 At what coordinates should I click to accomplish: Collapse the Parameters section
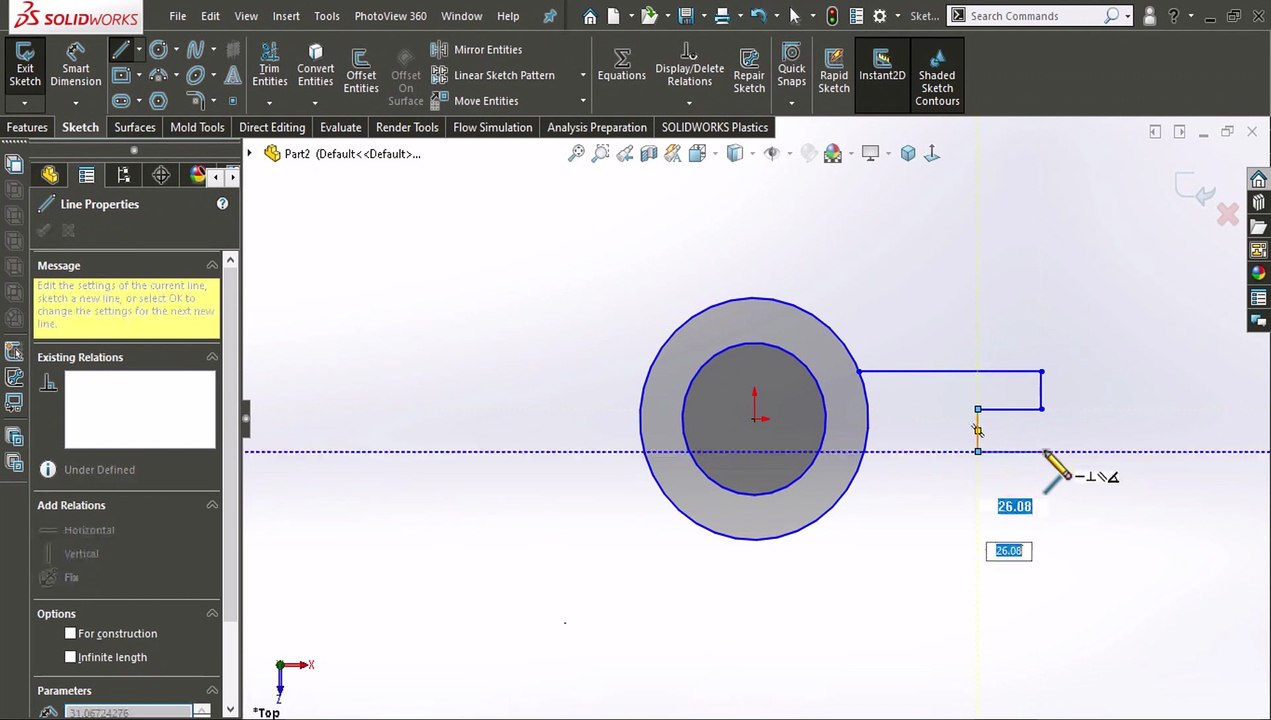(x=212, y=690)
